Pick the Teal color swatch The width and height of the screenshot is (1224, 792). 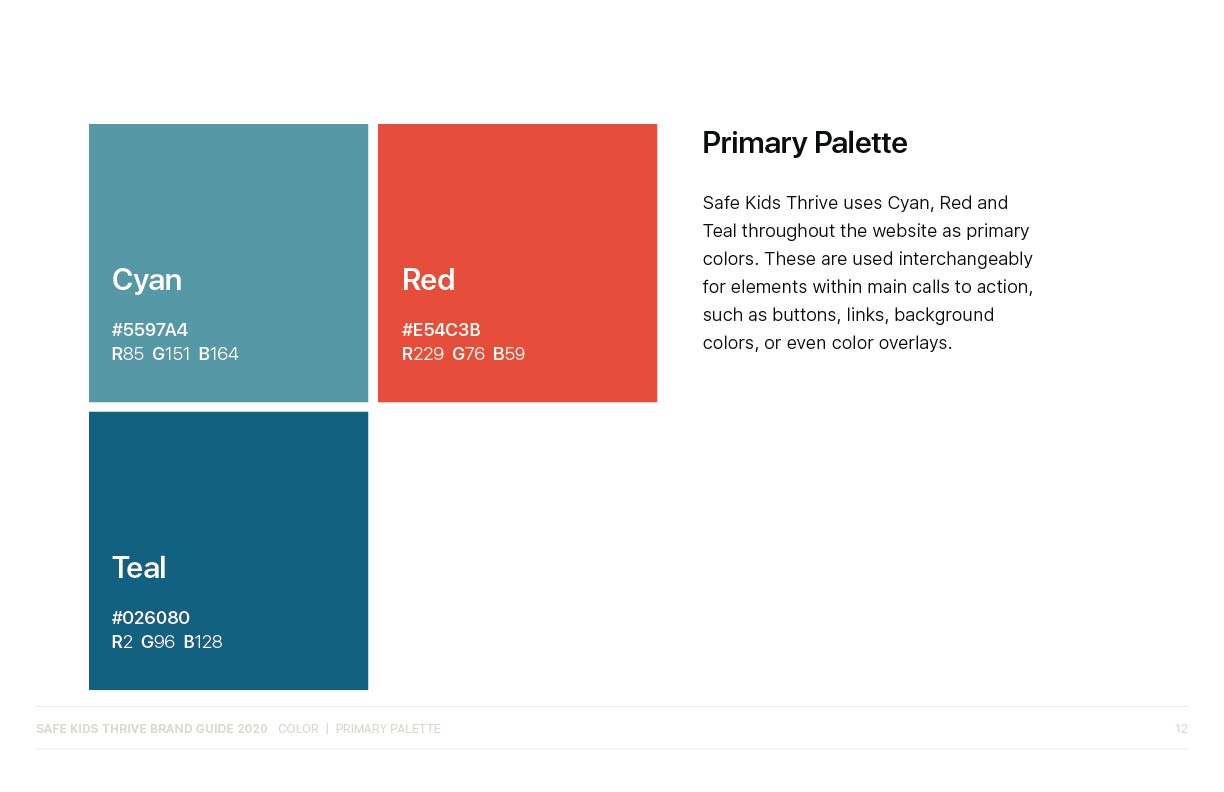click(x=228, y=551)
